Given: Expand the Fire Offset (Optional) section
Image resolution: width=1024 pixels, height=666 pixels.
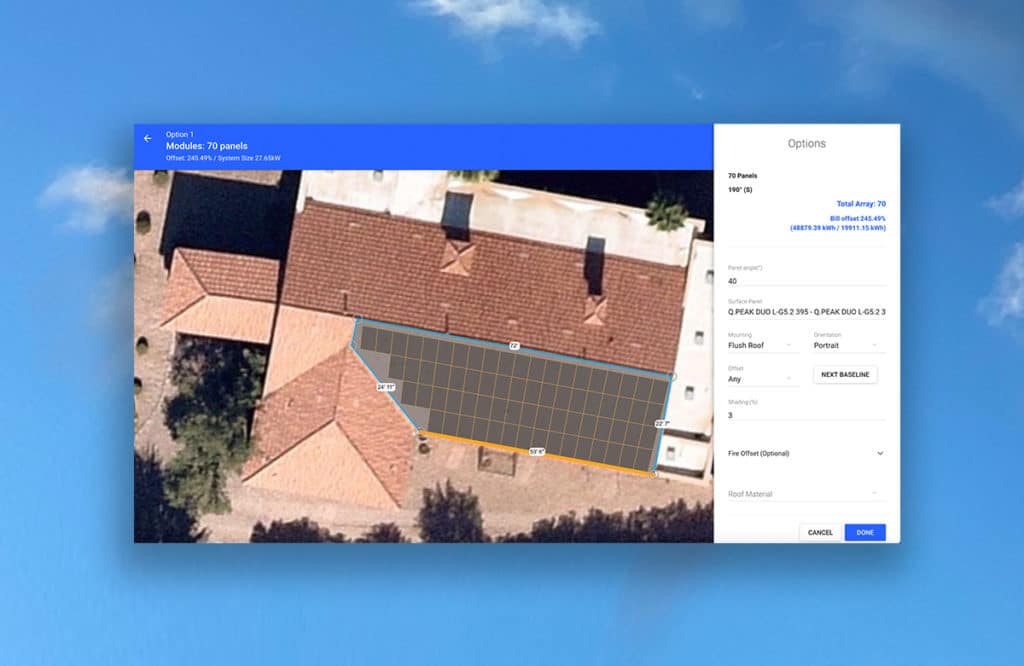Looking at the screenshot, I should [805, 453].
